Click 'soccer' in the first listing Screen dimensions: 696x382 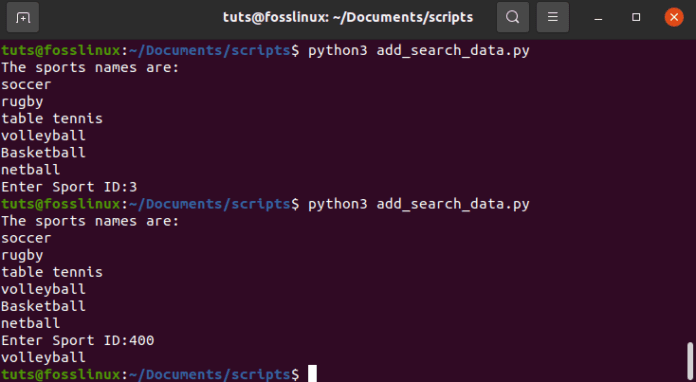pos(26,85)
